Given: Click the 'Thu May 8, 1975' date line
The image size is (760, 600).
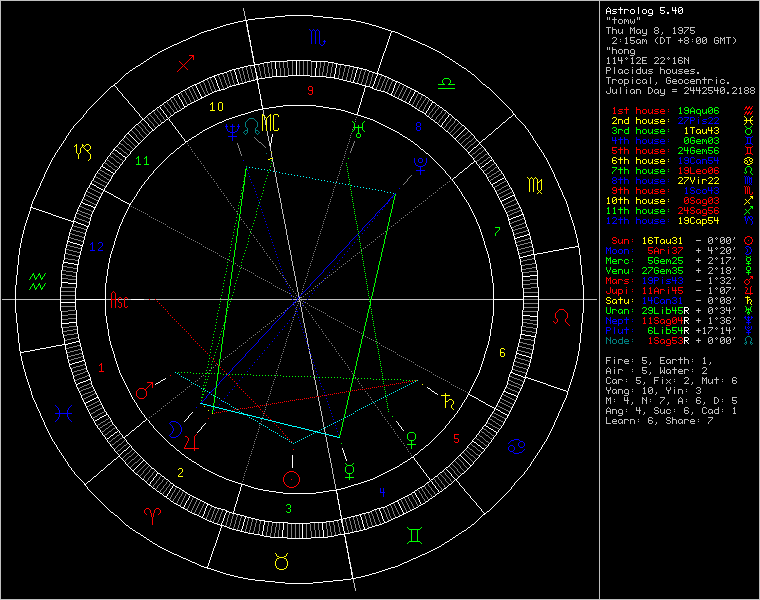Looking at the screenshot, I should [650, 31].
